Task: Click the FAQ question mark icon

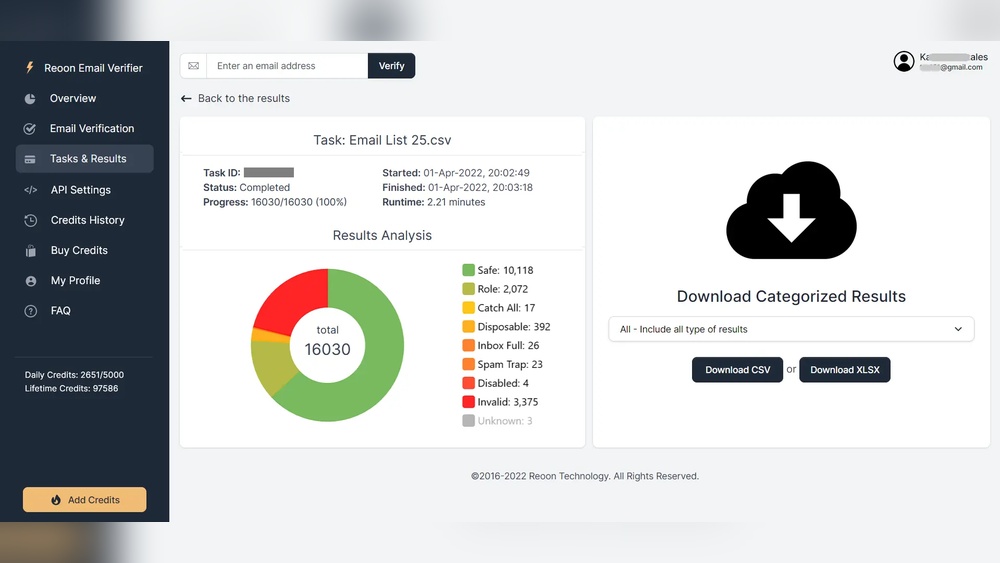Action: tap(31, 311)
